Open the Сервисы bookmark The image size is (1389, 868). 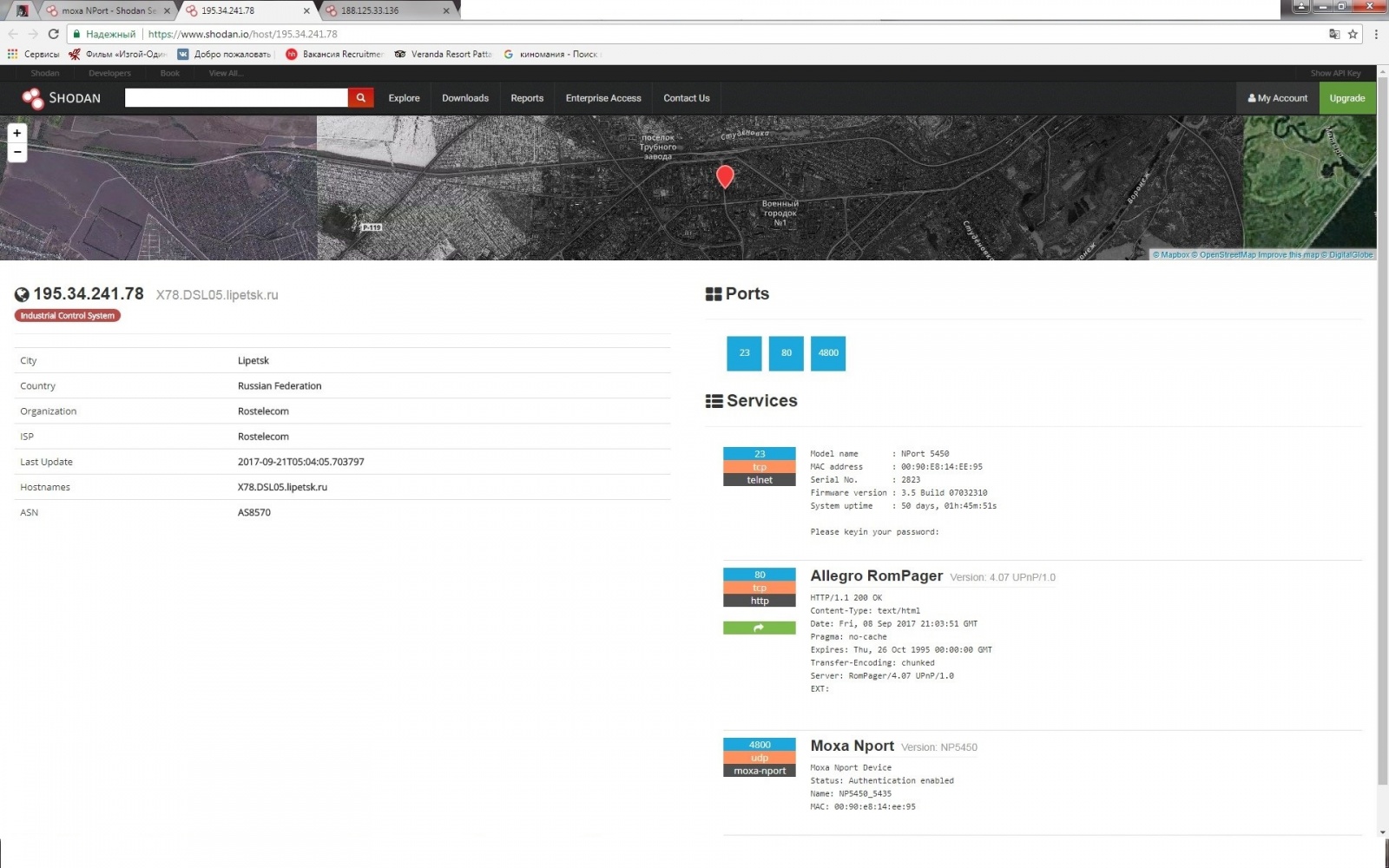(34, 54)
